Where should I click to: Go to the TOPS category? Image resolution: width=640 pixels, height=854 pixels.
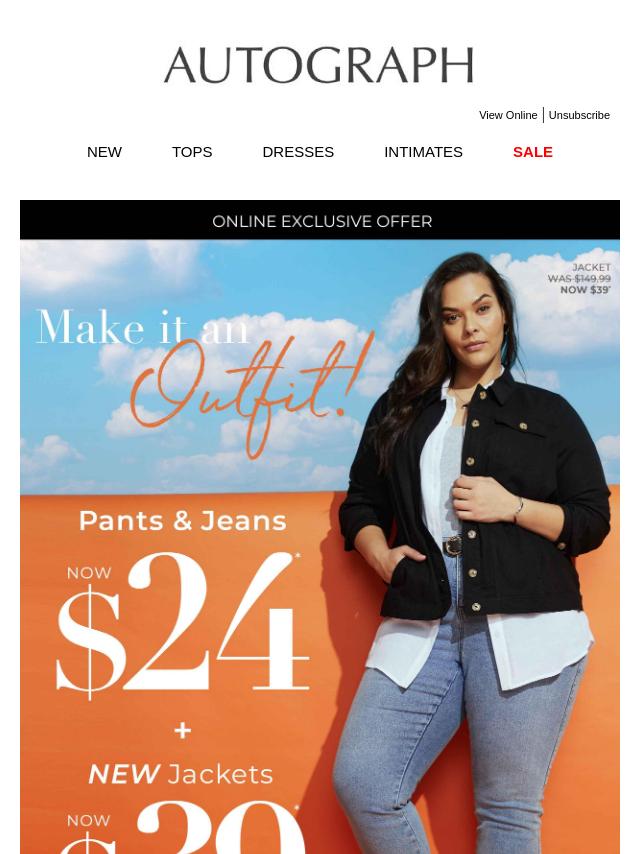pos(192,152)
